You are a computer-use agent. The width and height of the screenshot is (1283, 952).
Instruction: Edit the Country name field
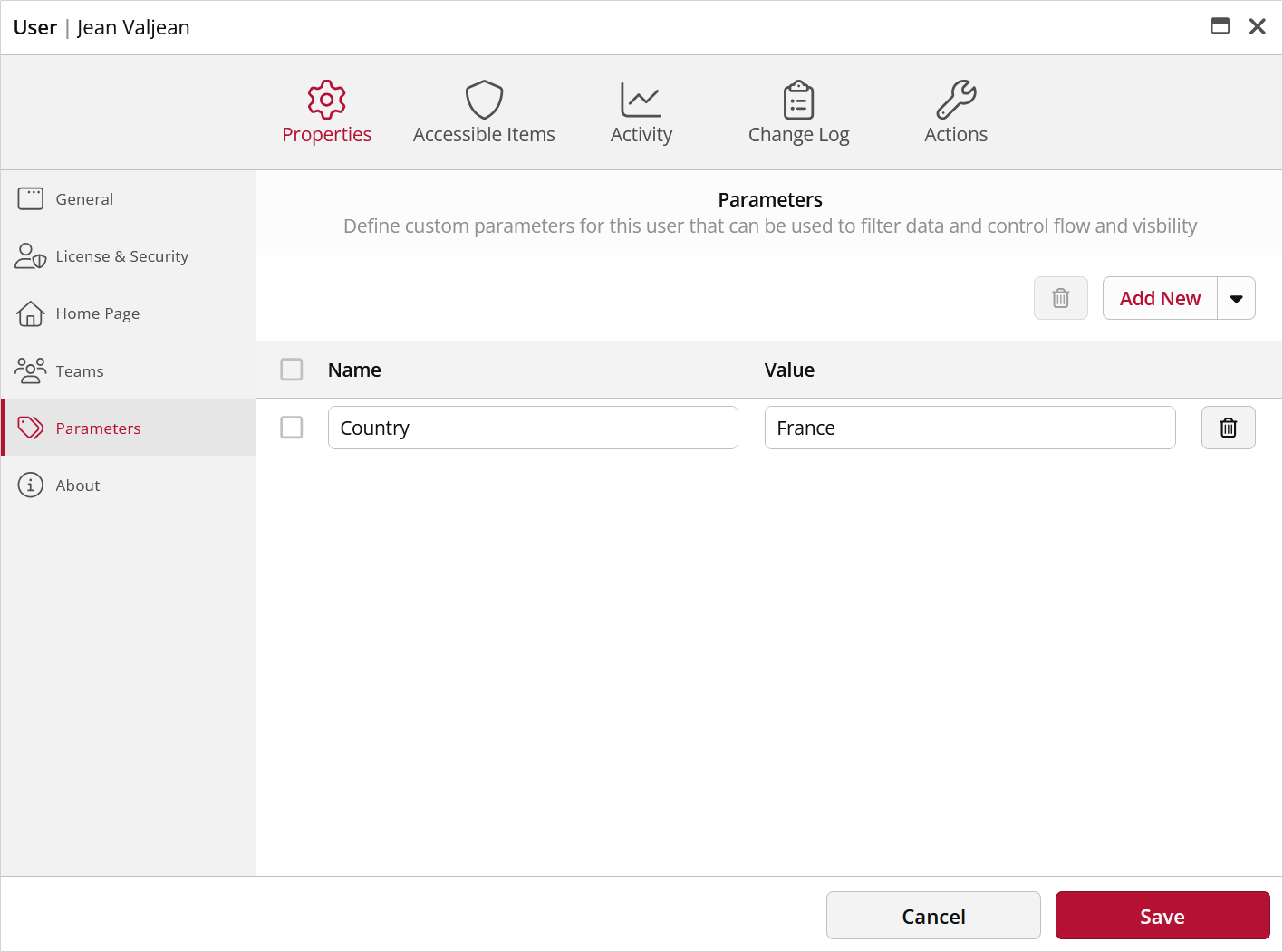click(x=533, y=428)
